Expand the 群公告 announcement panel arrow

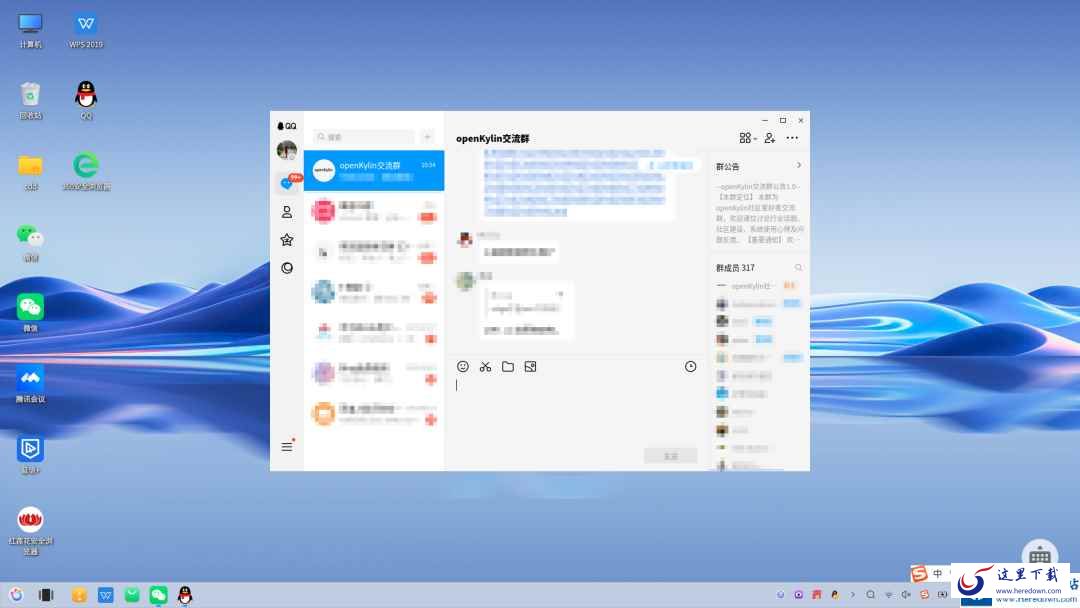click(798, 165)
